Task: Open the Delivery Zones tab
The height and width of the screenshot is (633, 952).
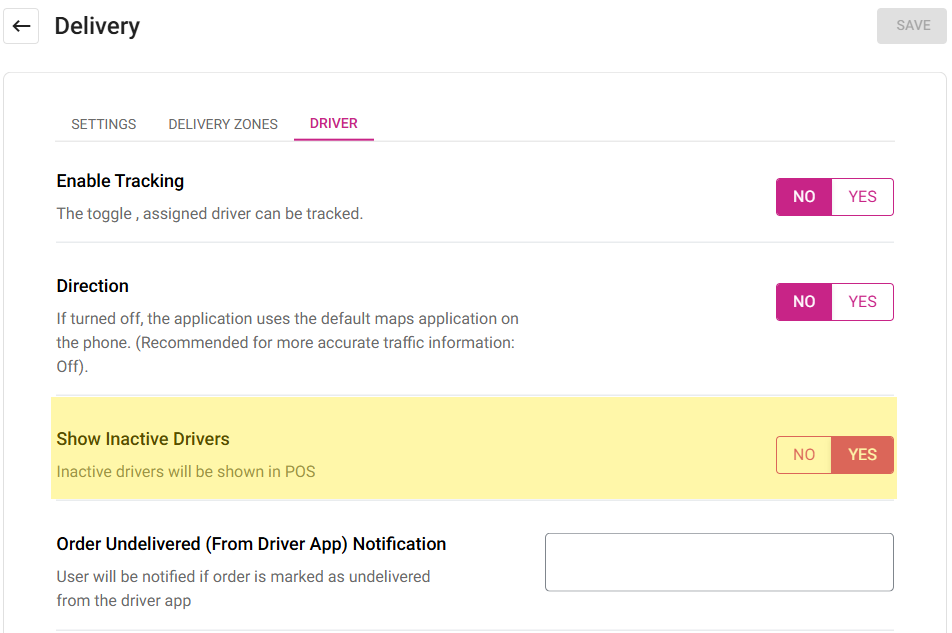Action: coord(223,124)
